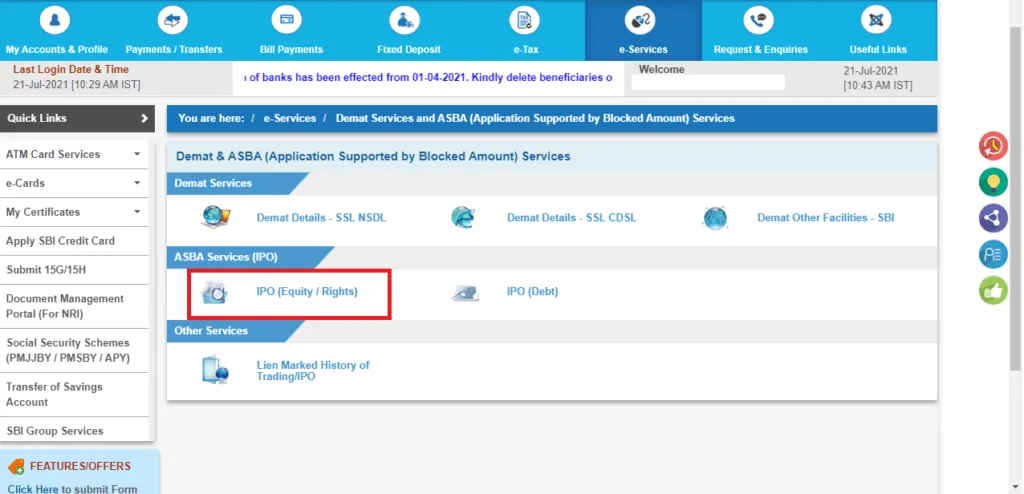Screen dimensions: 1024x494
Task: Open Lien Marked History of Trading/IPO link
Action: pos(313,371)
